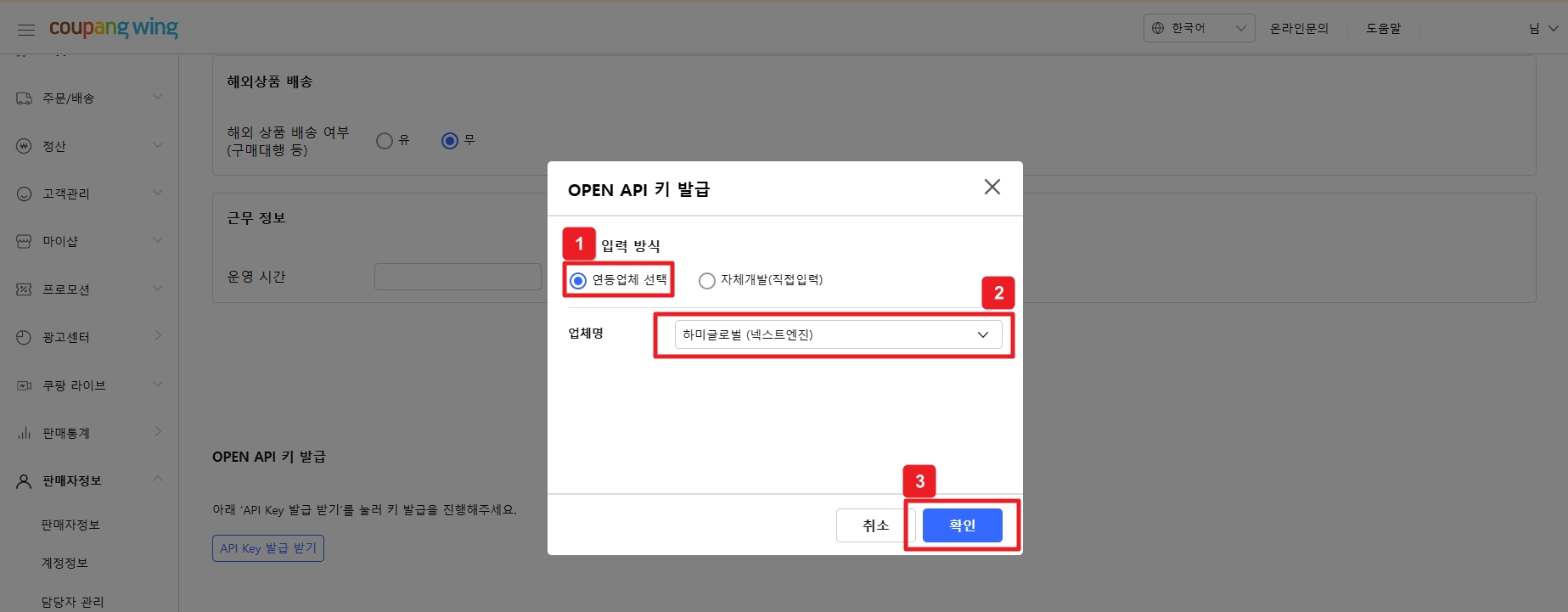The width and height of the screenshot is (1568, 612).
Task: Go to 계정정보 submenu item
Action: (x=65, y=563)
